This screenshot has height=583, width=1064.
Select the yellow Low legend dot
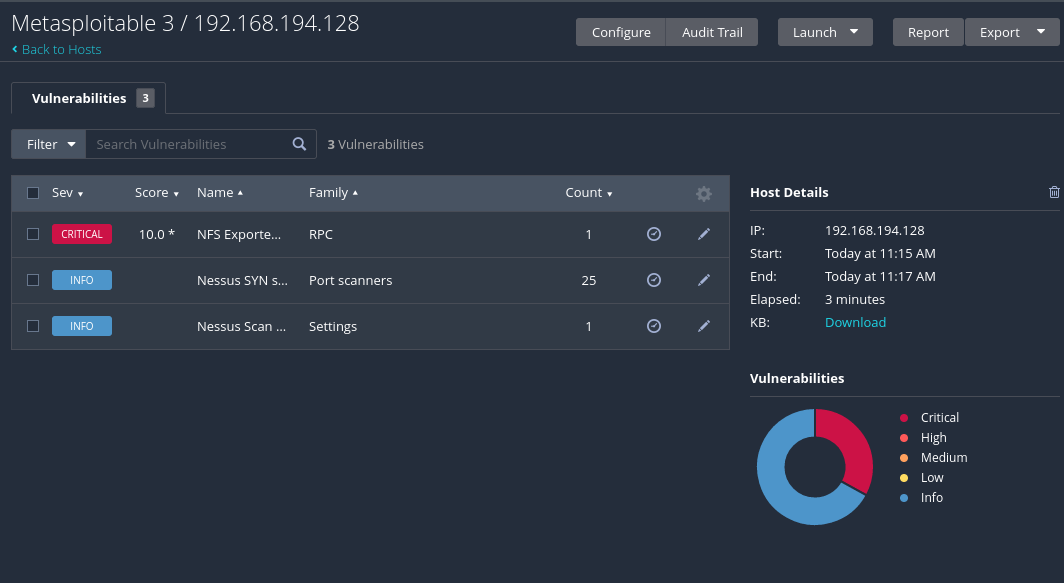(904, 478)
